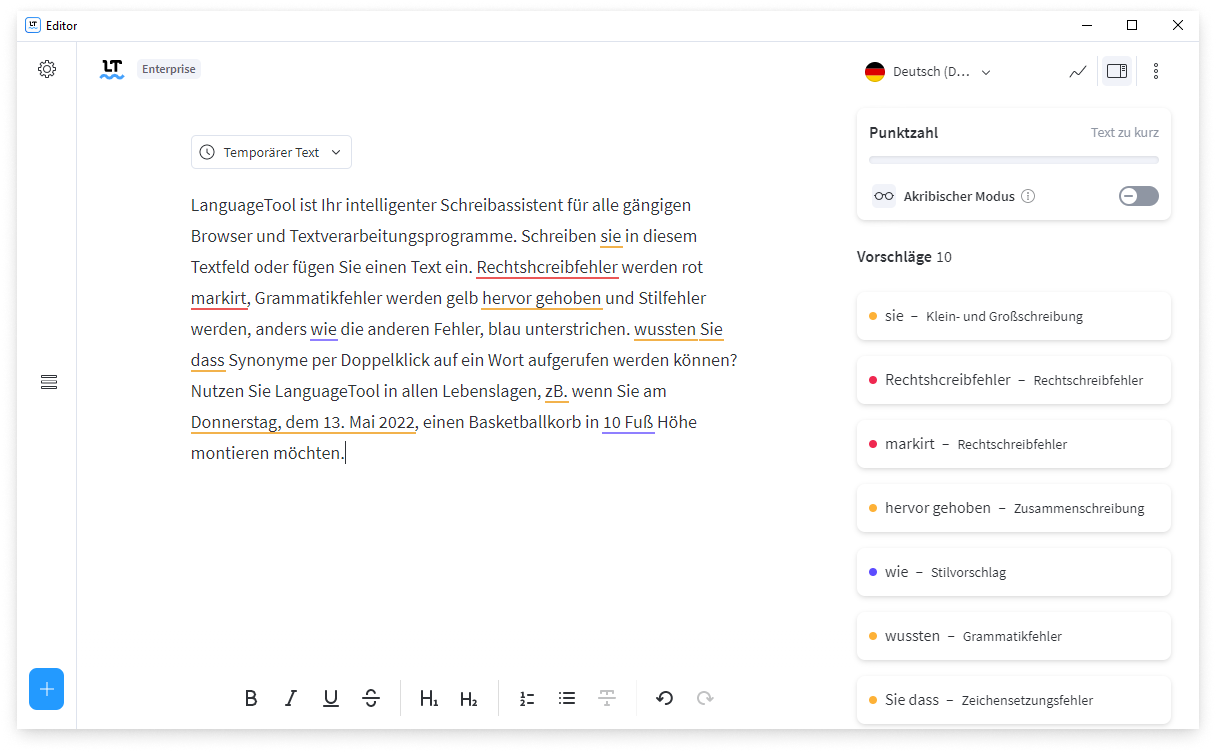The width and height of the screenshot is (1216, 752).
Task: Maximize the Editor window
Action: (1132, 25)
